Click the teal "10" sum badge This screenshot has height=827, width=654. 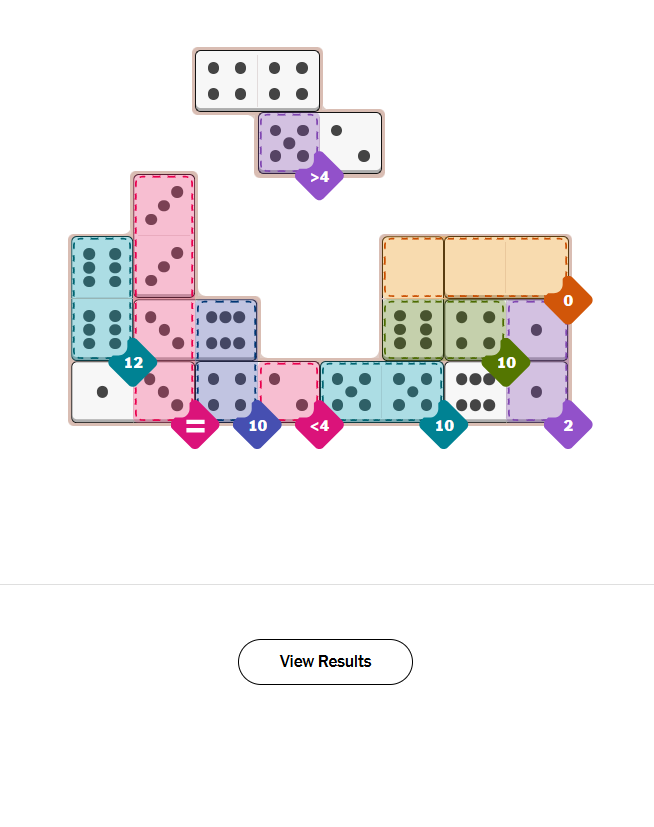pos(443,425)
